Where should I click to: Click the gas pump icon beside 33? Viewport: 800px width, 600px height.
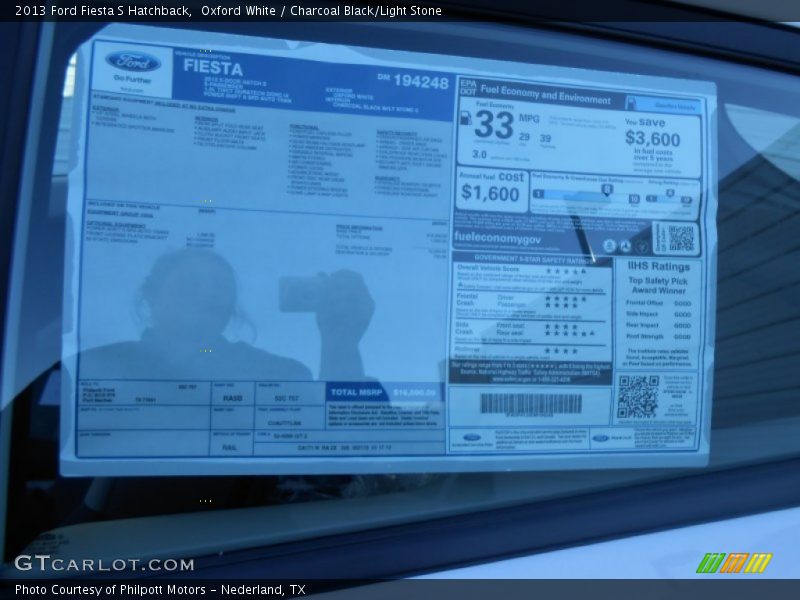click(466, 118)
